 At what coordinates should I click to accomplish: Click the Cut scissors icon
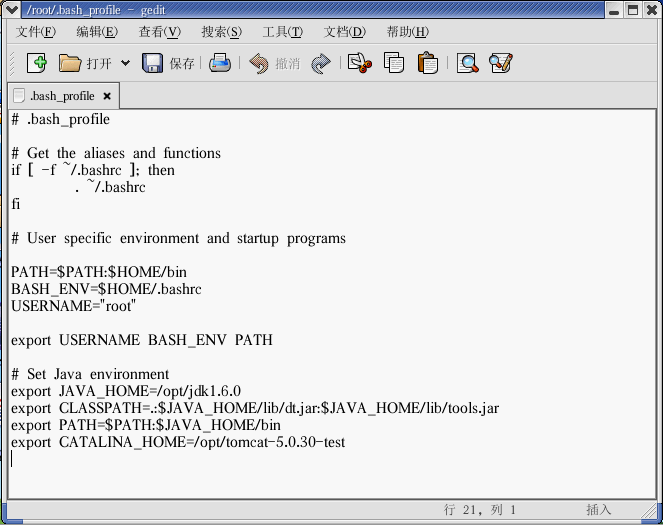(360, 63)
